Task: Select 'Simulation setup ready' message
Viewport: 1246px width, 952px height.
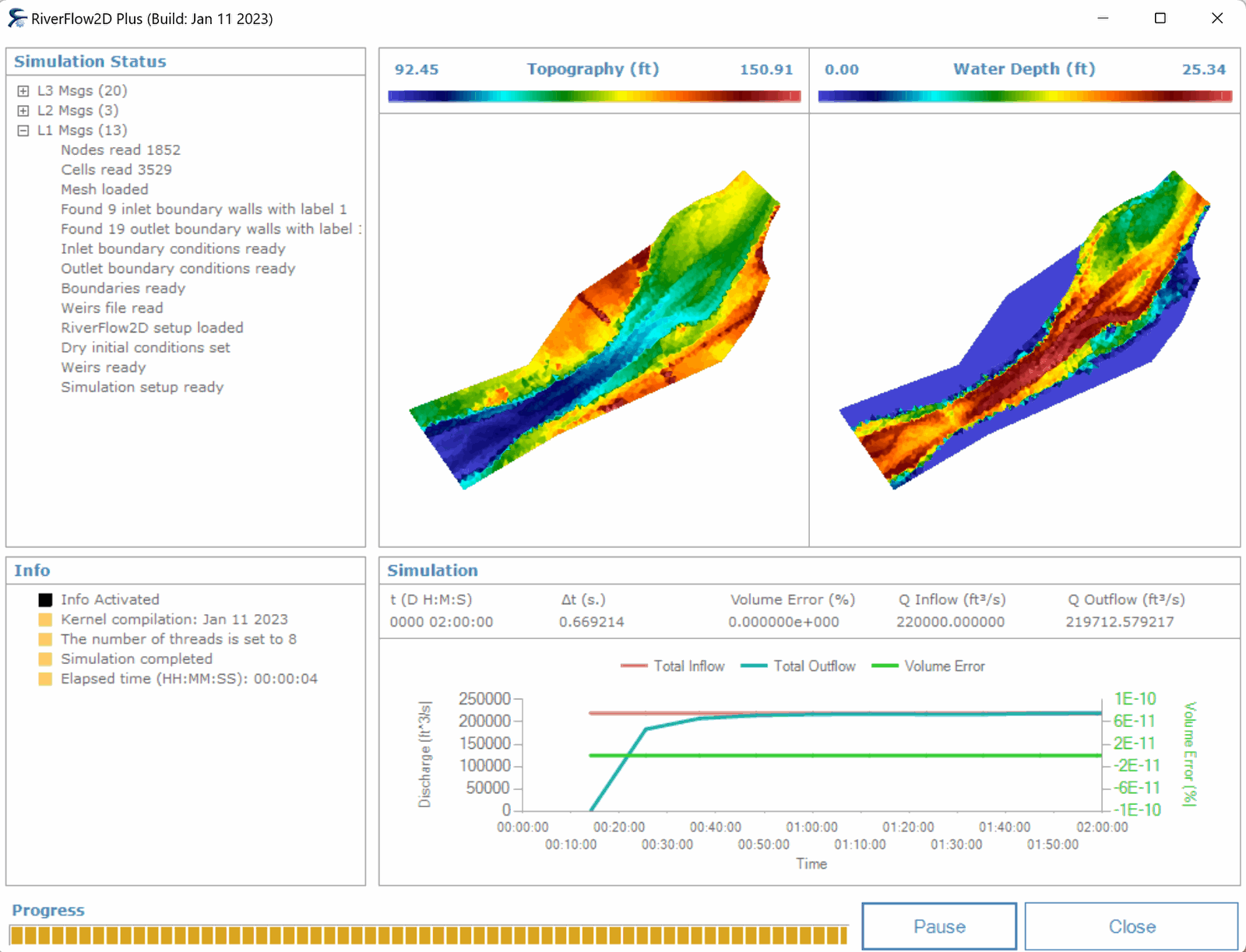Action: 143,388
